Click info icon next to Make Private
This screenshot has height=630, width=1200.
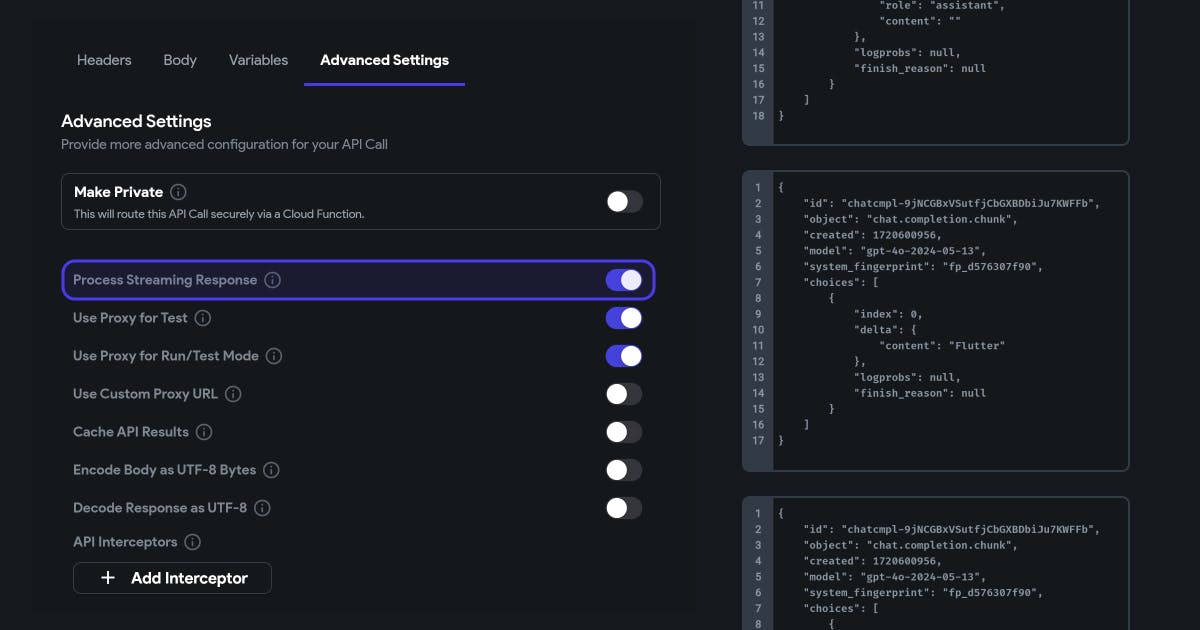(x=178, y=192)
